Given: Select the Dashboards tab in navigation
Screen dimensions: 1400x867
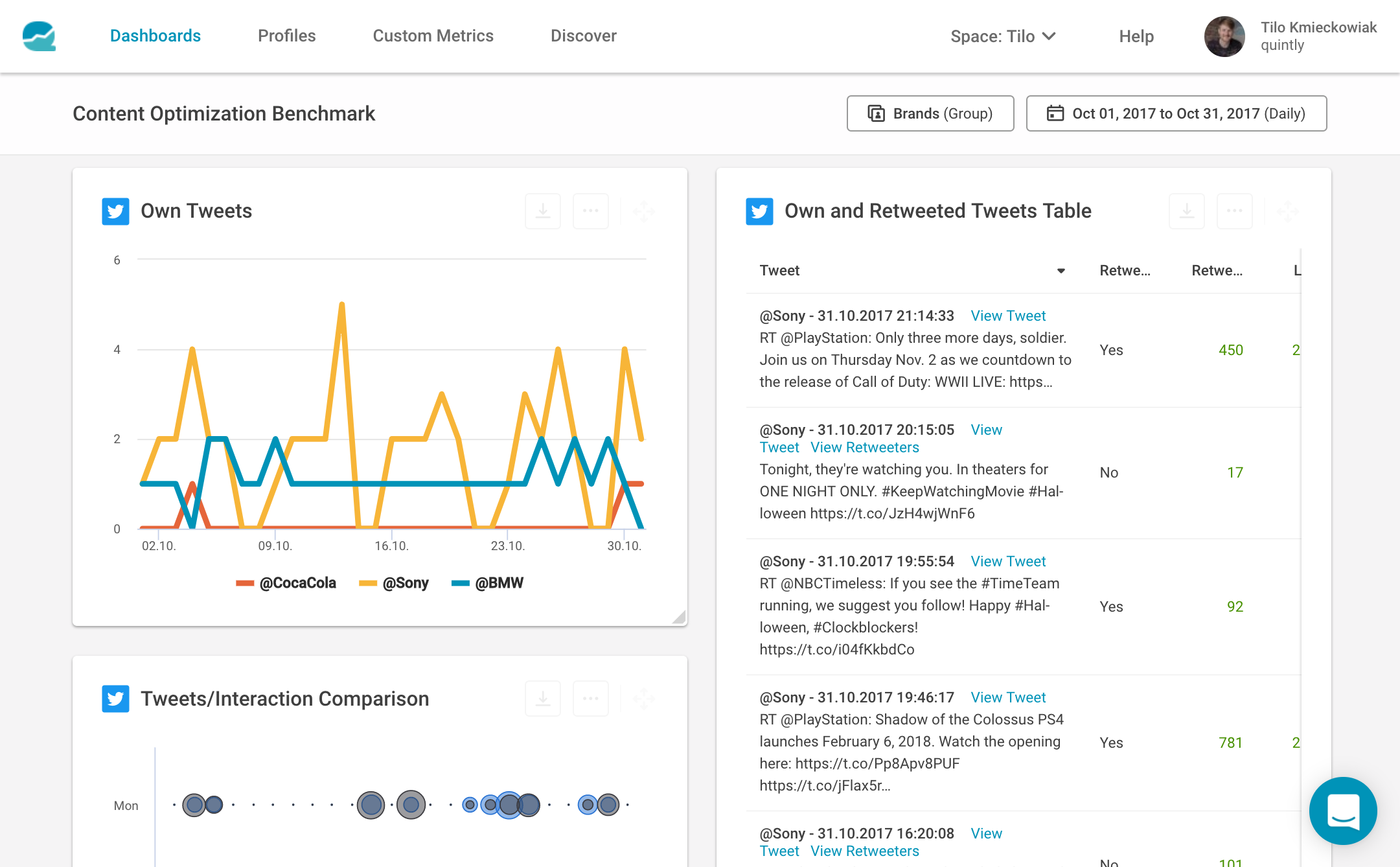Looking at the screenshot, I should click(155, 35).
